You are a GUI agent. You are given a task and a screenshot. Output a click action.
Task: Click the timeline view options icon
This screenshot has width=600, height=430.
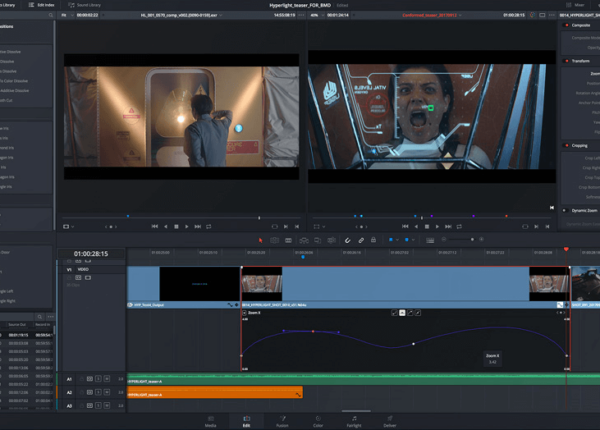pos(430,240)
